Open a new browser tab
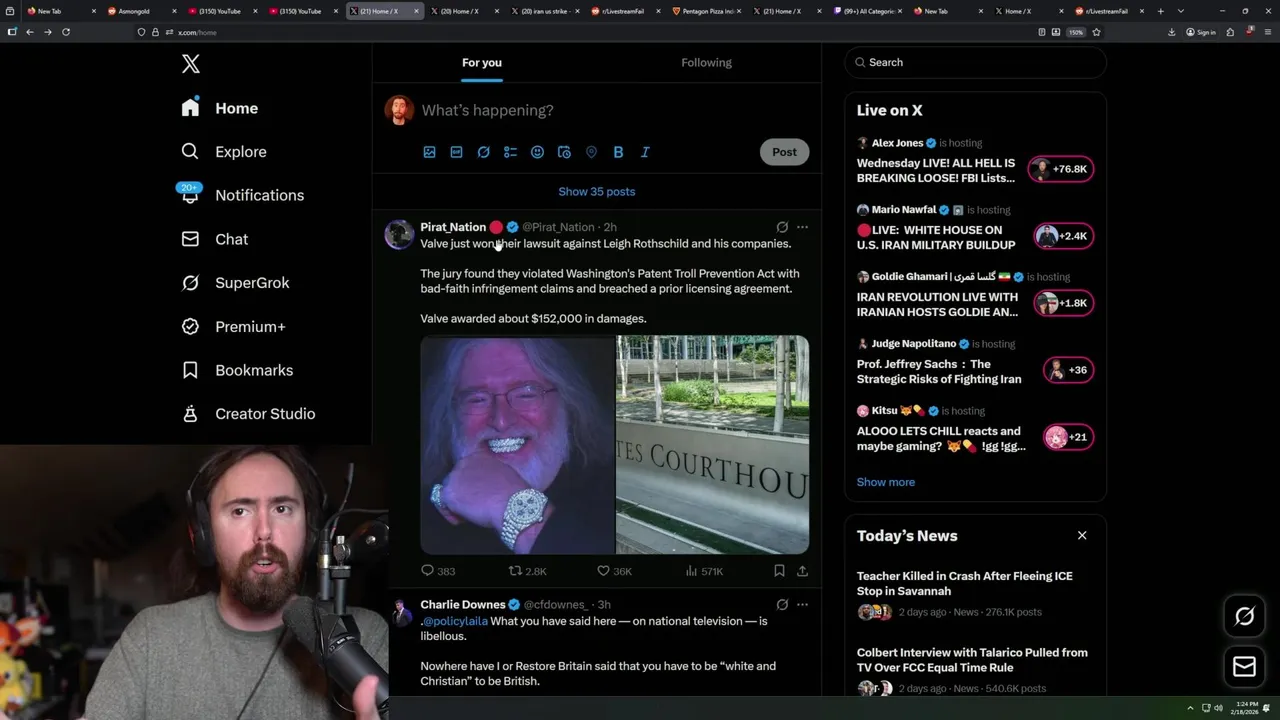The width and height of the screenshot is (1280, 720). 1161,11
